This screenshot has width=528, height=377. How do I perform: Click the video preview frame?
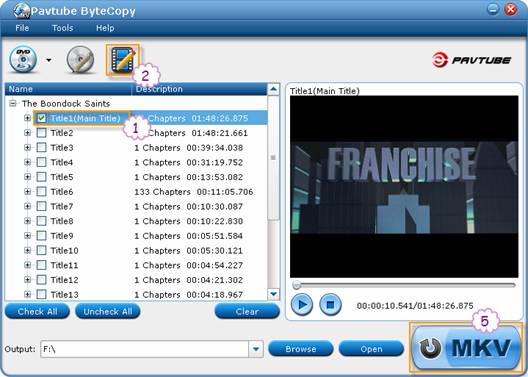(404, 187)
